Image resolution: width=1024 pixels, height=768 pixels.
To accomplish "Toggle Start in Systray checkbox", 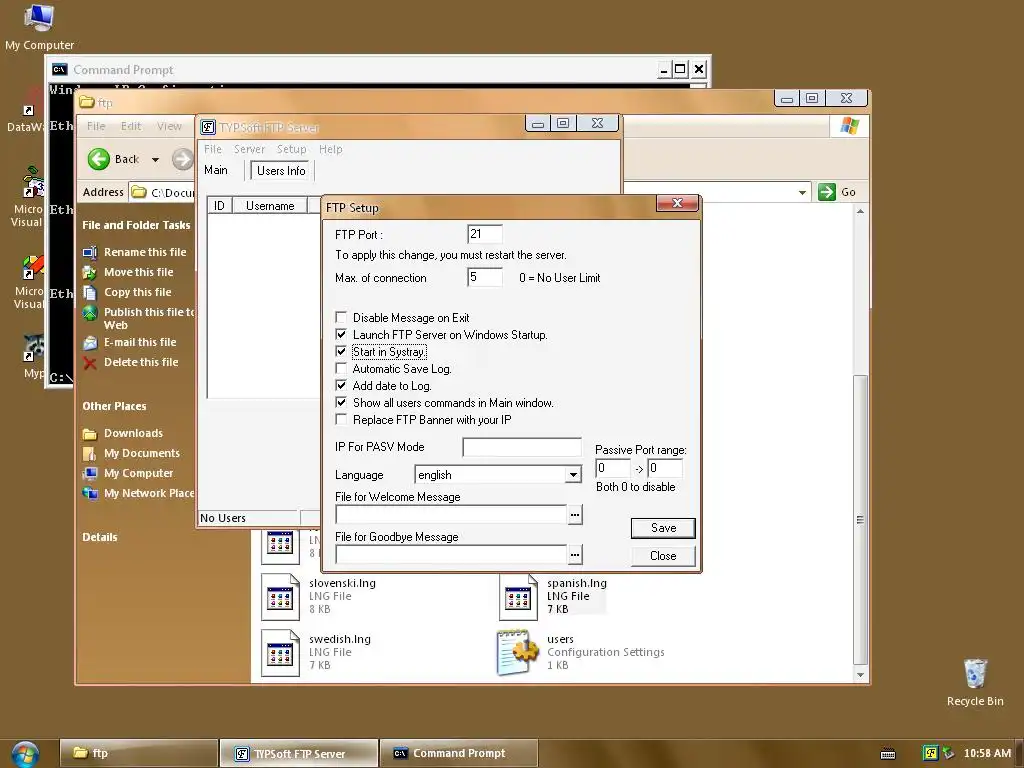I will click(341, 351).
